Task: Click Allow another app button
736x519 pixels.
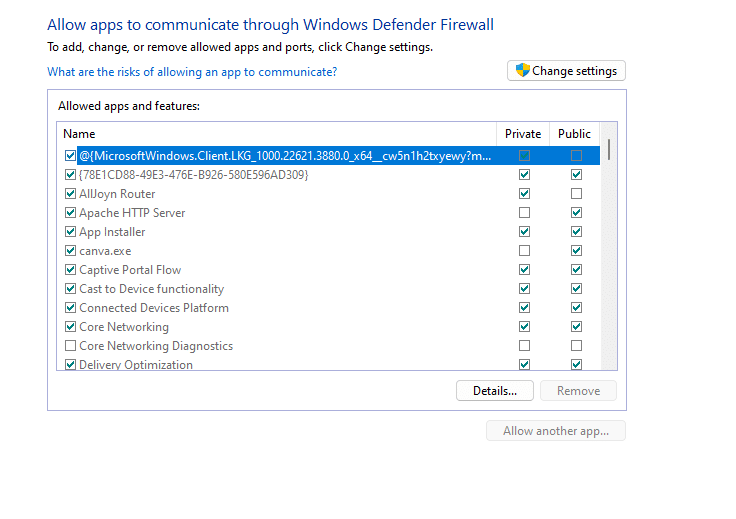Action: point(556,431)
